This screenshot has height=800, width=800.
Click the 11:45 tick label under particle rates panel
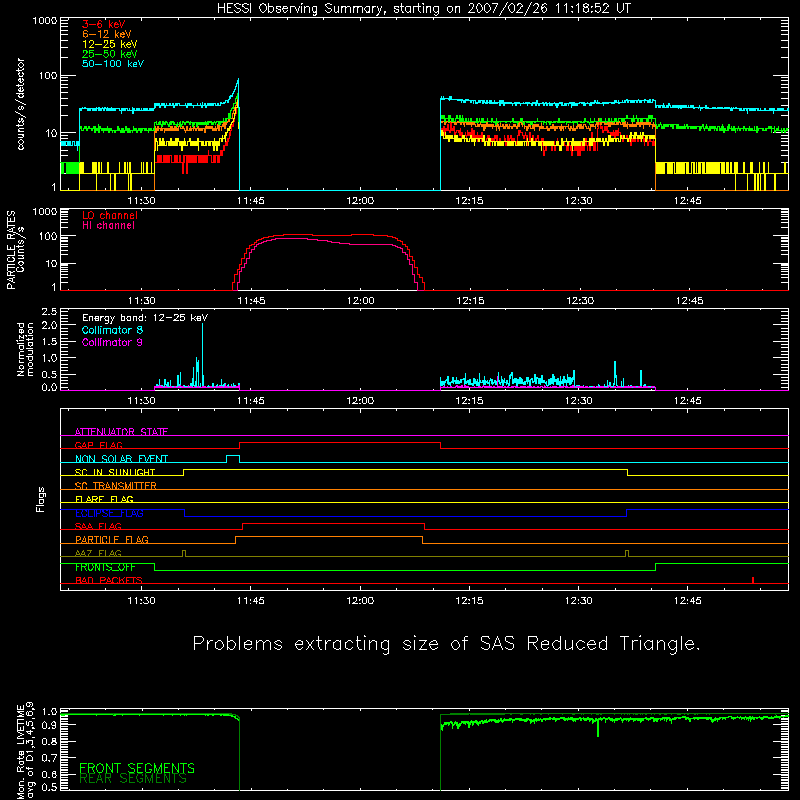click(x=251, y=301)
